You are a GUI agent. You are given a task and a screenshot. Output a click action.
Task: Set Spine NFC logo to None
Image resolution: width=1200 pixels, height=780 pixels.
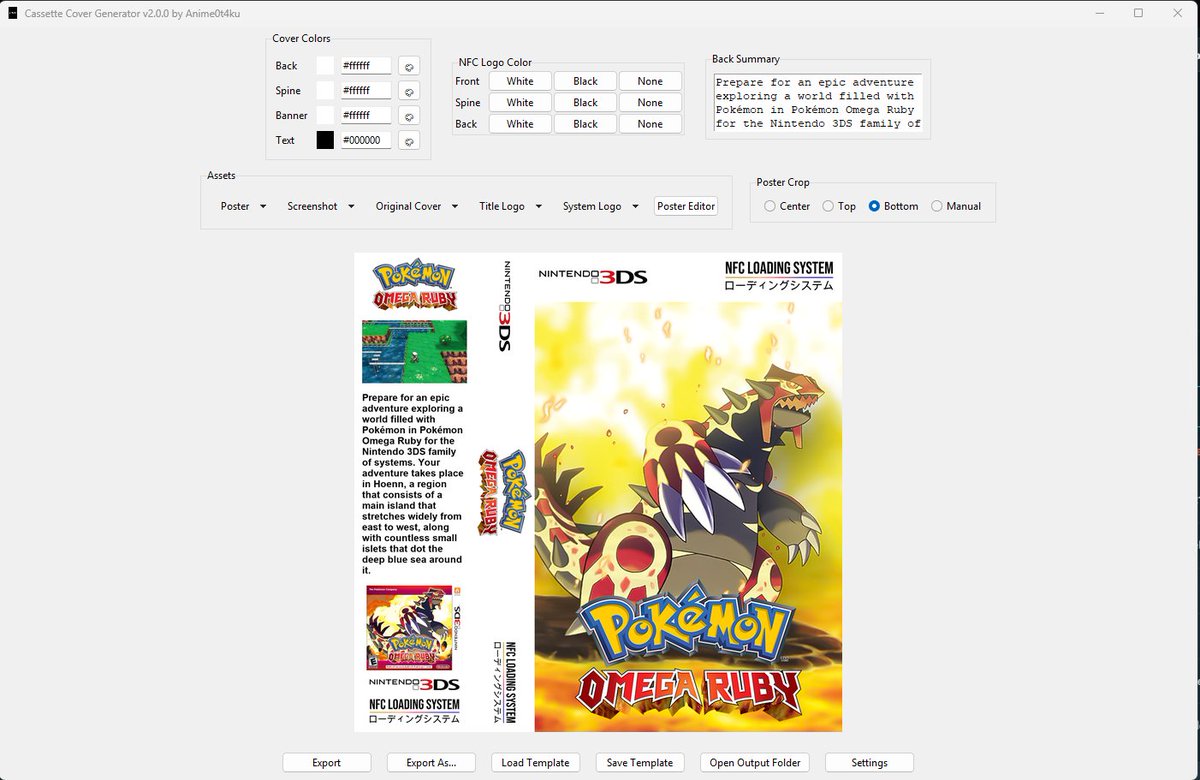pos(650,102)
